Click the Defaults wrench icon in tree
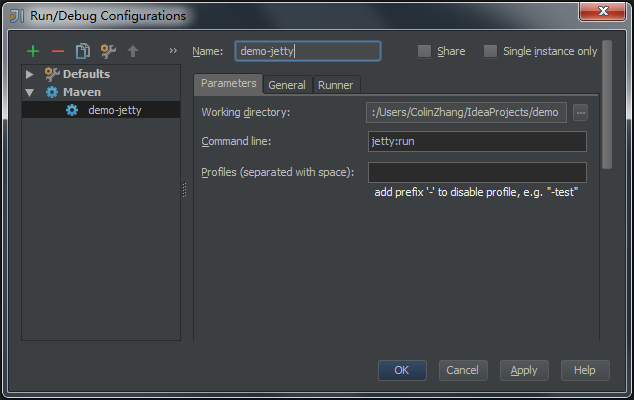Screen dimensions: 634x400 52,74
